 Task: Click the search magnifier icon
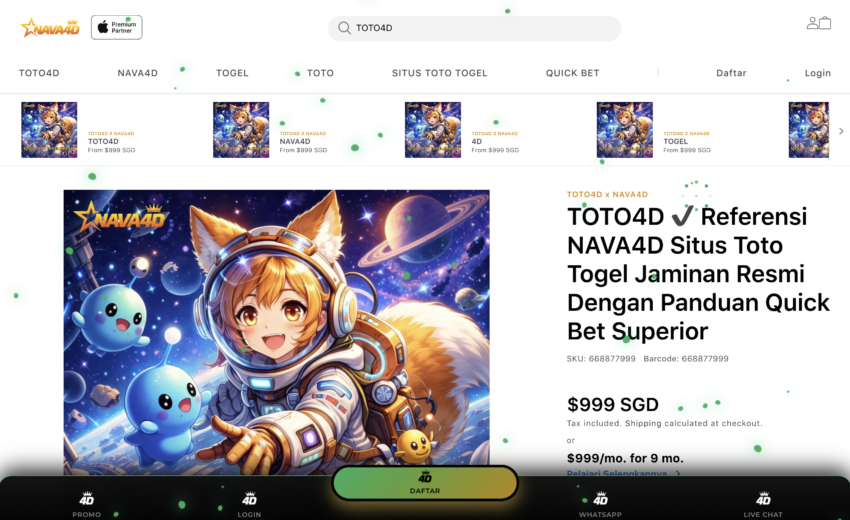[x=344, y=28]
